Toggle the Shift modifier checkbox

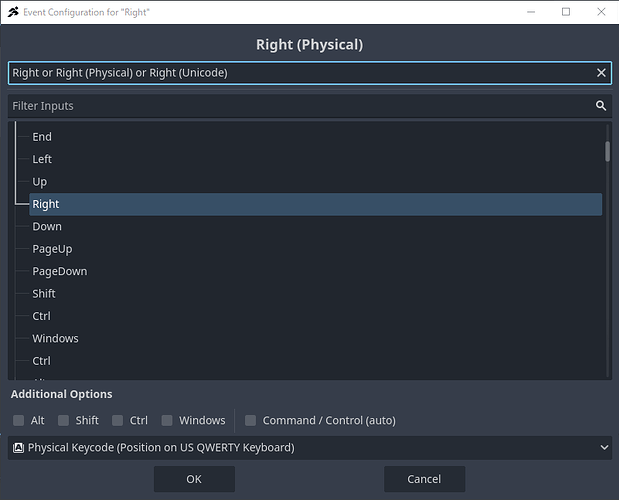click(64, 421)
